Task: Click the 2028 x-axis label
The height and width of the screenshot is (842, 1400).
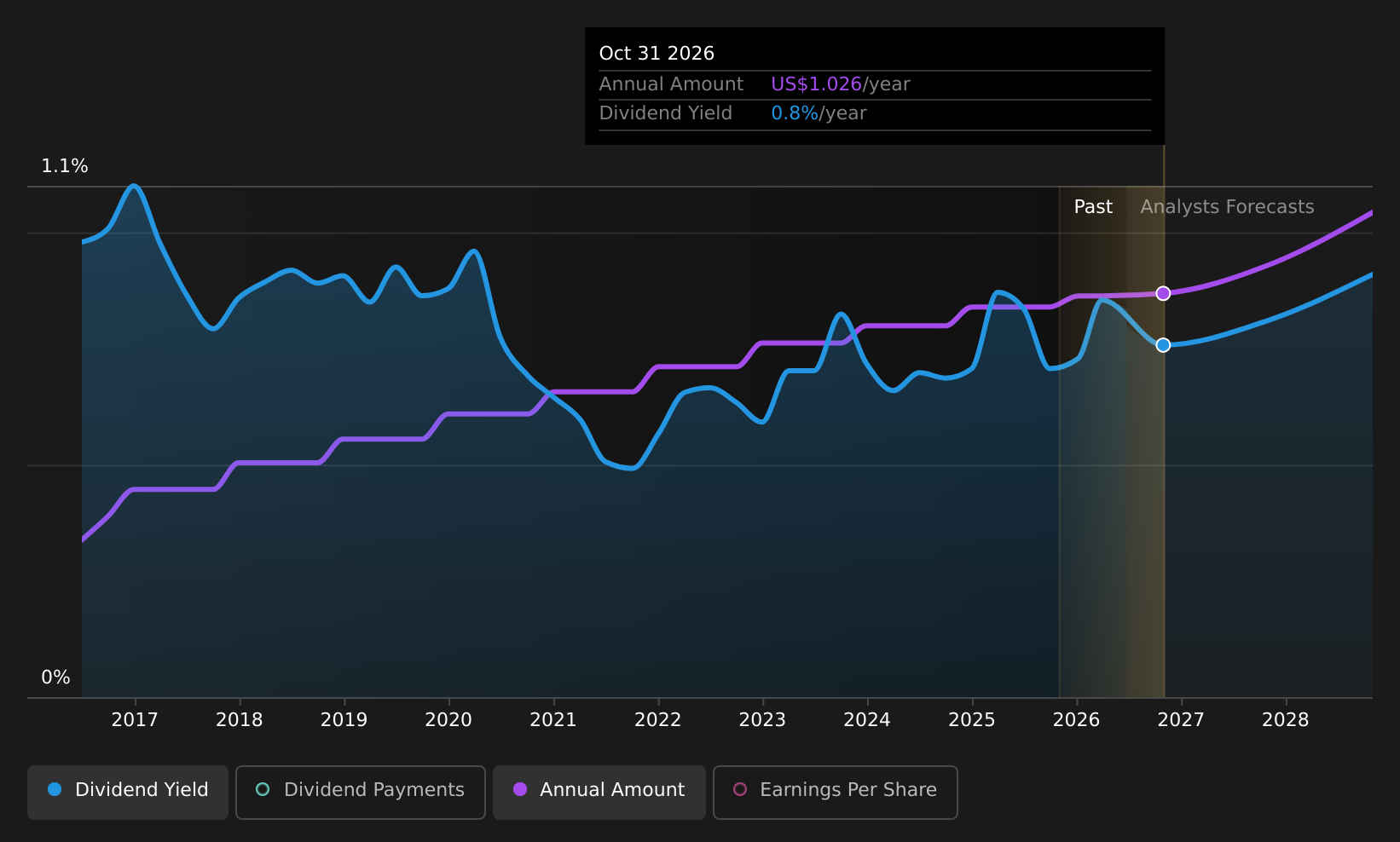Action: pos(1286,720)
